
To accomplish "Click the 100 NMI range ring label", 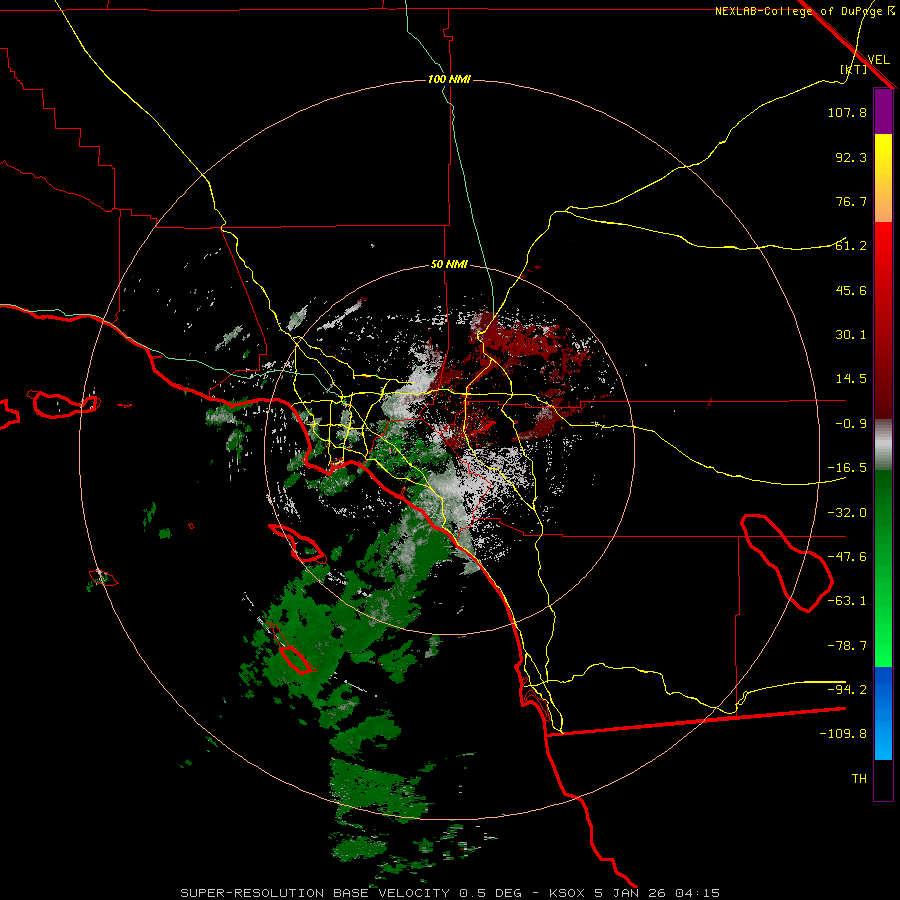I will (449, 79).
